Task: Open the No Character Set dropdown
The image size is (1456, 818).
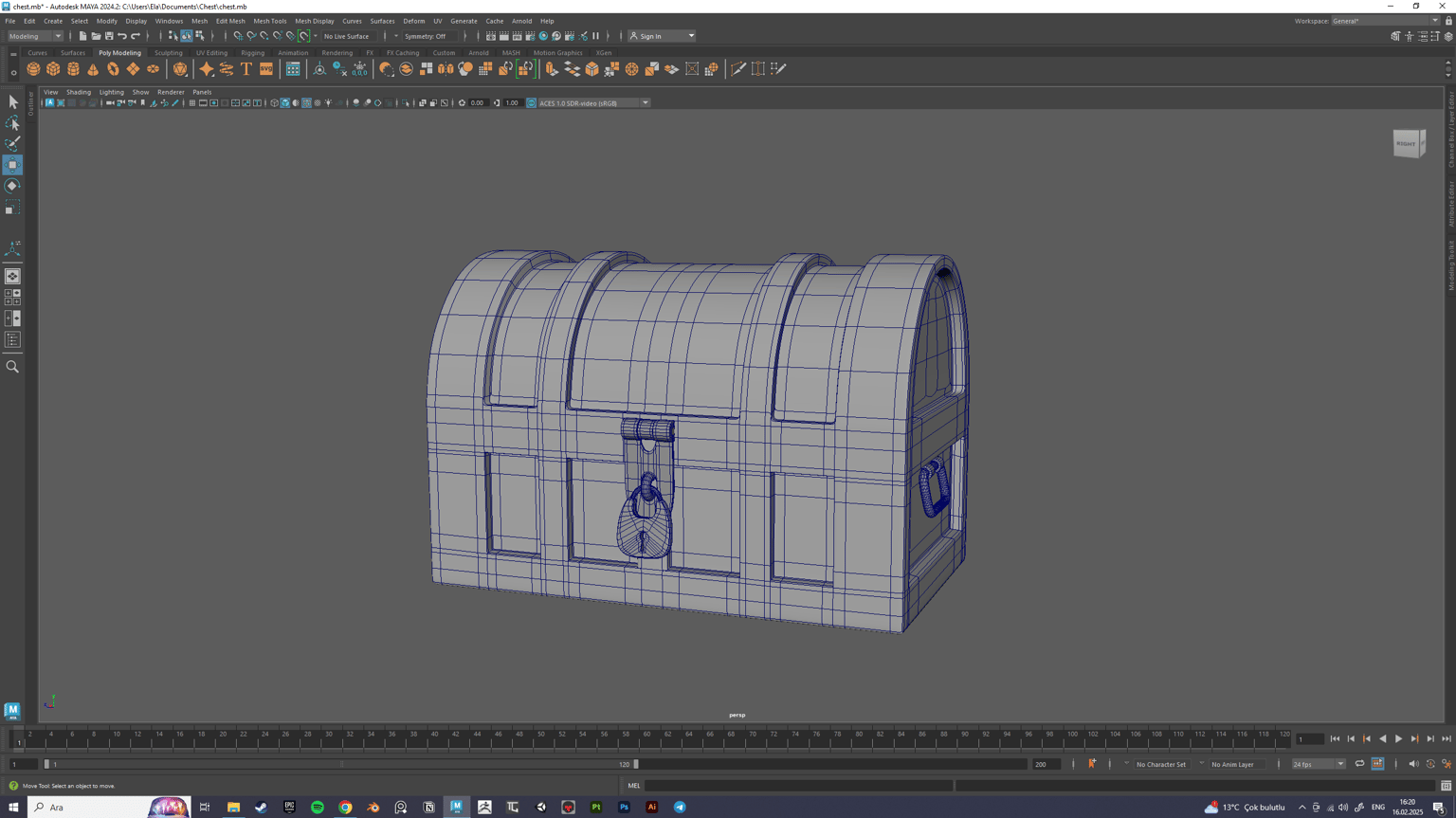Action: [1164, 764]
